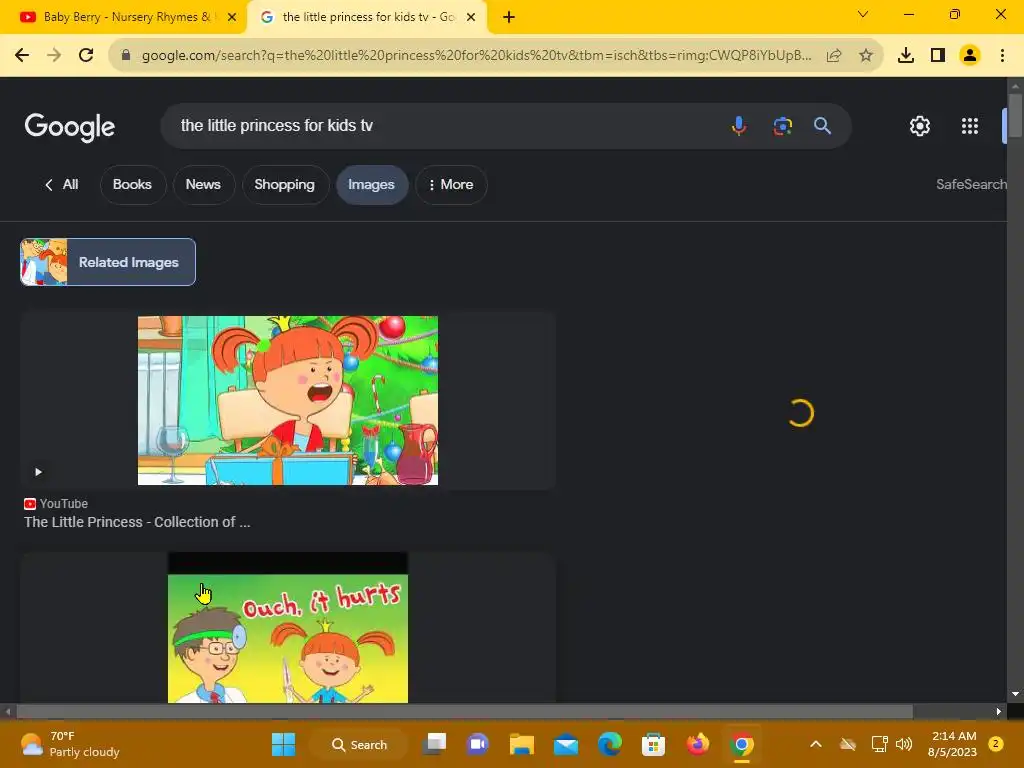This screenshot has width=1024, height=768.
Task: Open Chrome three-dot menu
Action: [x=1002, y=56]
